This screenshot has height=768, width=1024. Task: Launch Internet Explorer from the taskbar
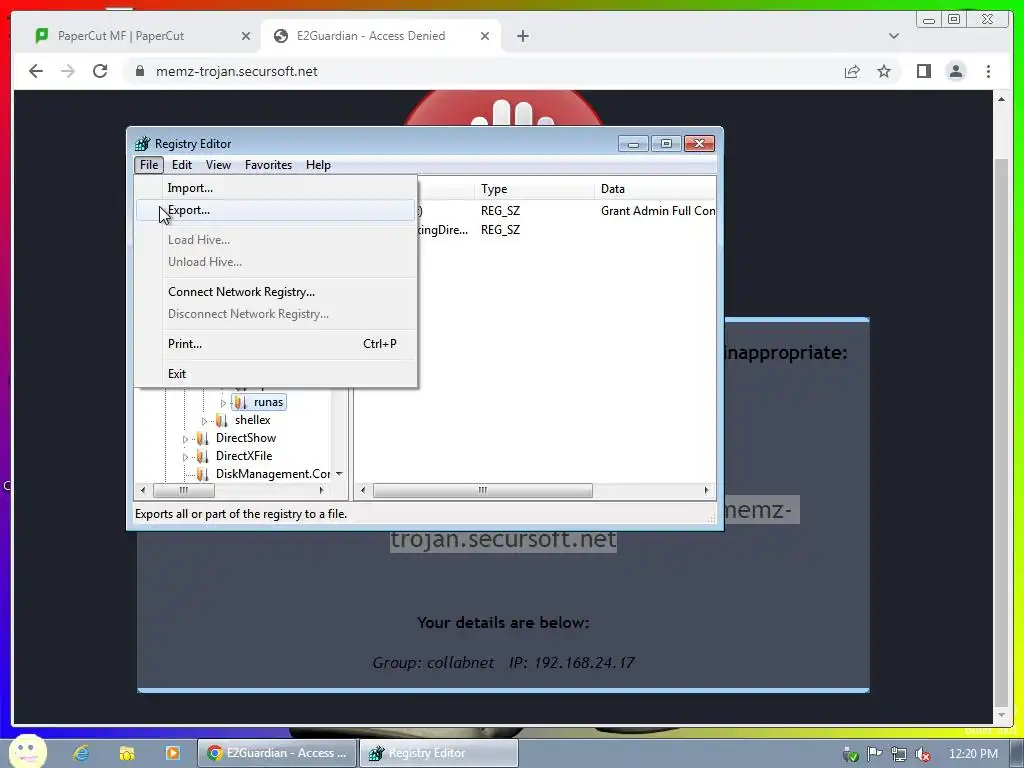pyautogui.click(x=81, y=753)
